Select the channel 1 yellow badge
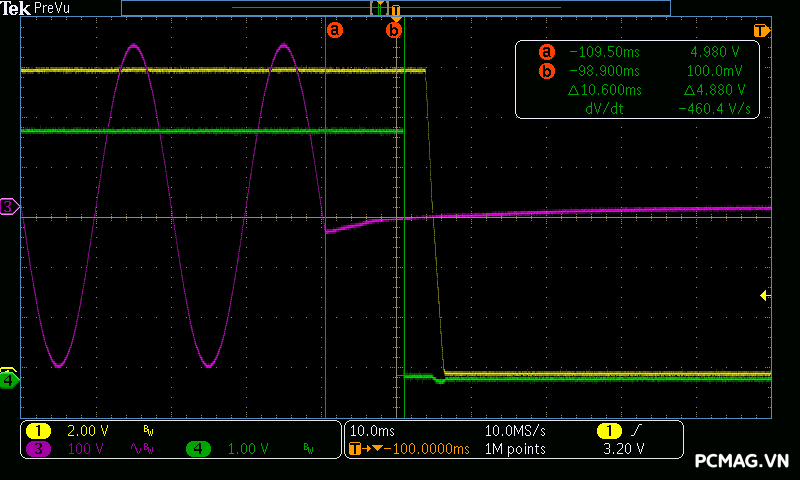 tap(38, 431)
